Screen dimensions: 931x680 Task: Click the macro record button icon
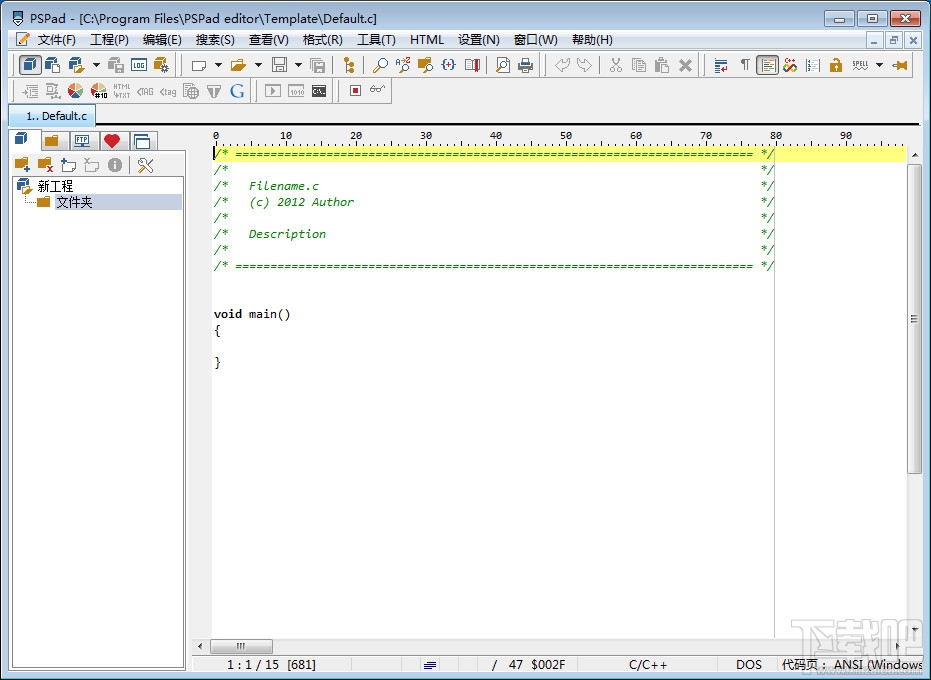(355, 91)
